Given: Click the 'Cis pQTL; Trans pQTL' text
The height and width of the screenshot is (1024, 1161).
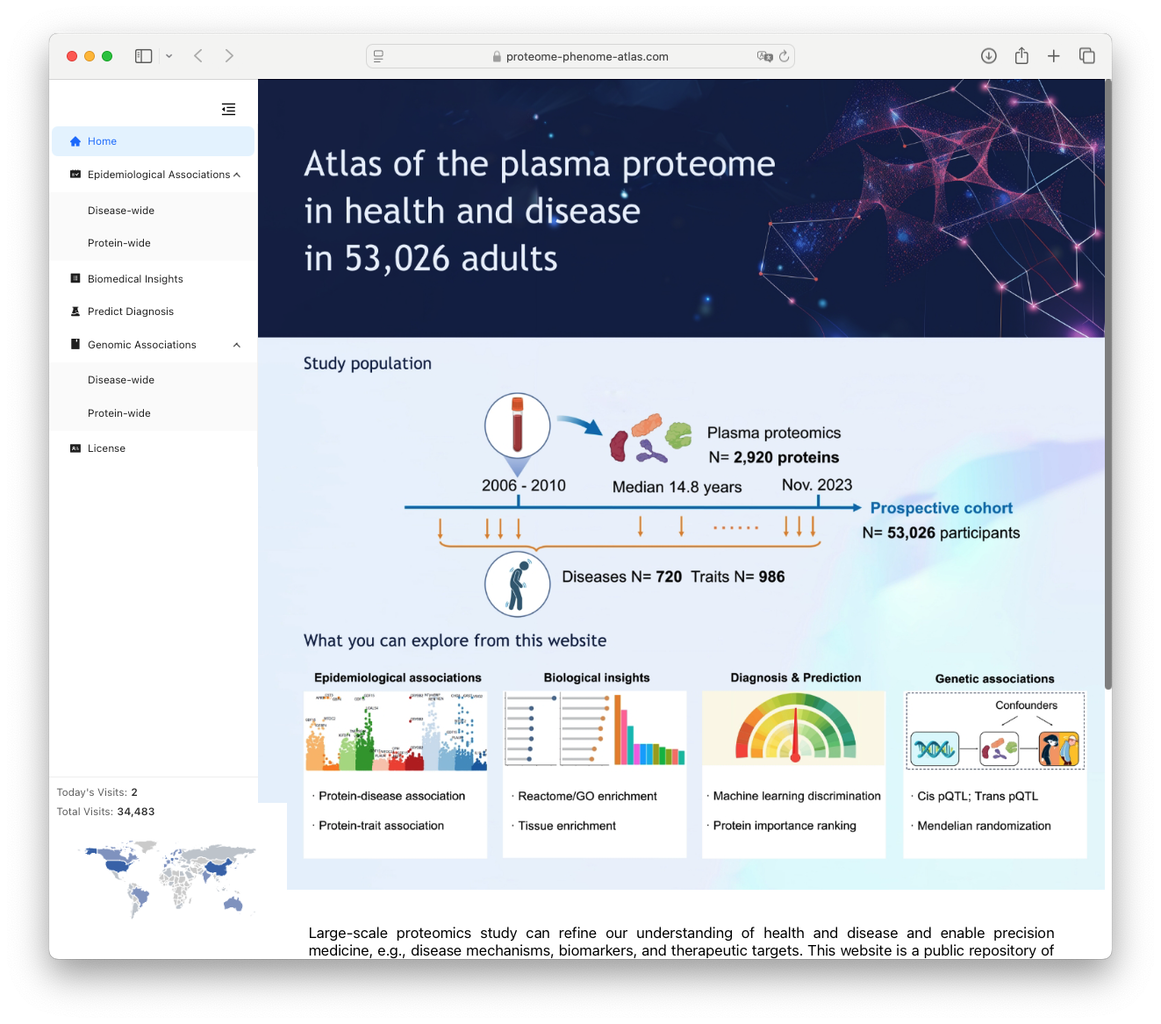Looking at the screenshot, I should (977, 796).
